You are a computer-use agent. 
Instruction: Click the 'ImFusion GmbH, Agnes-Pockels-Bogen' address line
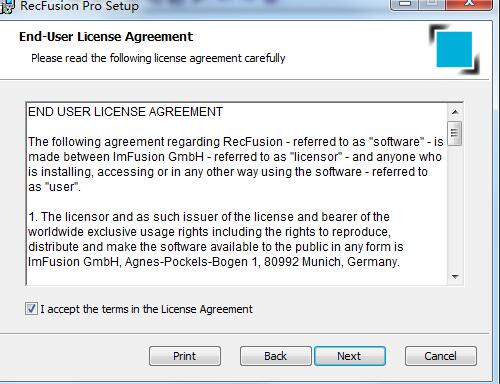214,262
